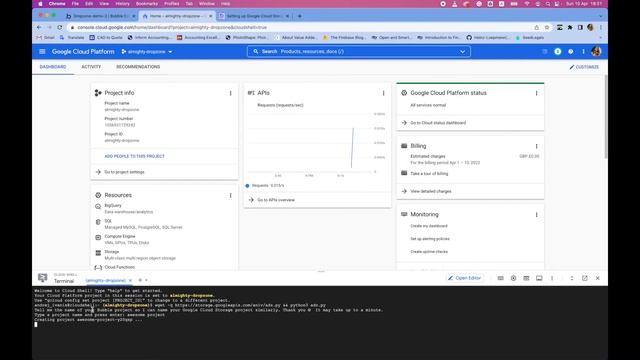
Task: Open Cloud Shell session layout icon
Action: coord(539,278)
